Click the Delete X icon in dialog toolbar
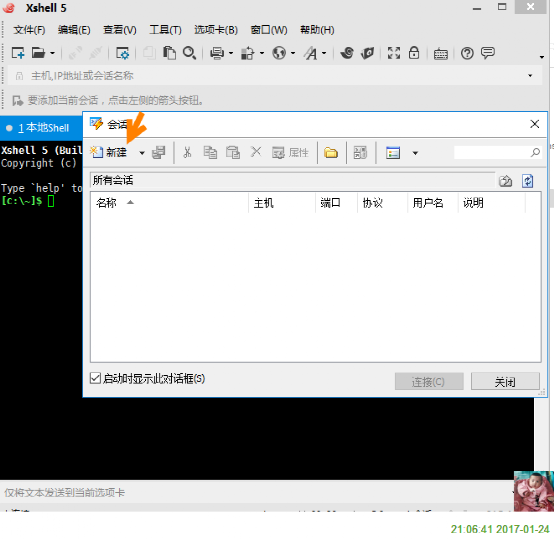Screen dimensions: 554x541 256,152
